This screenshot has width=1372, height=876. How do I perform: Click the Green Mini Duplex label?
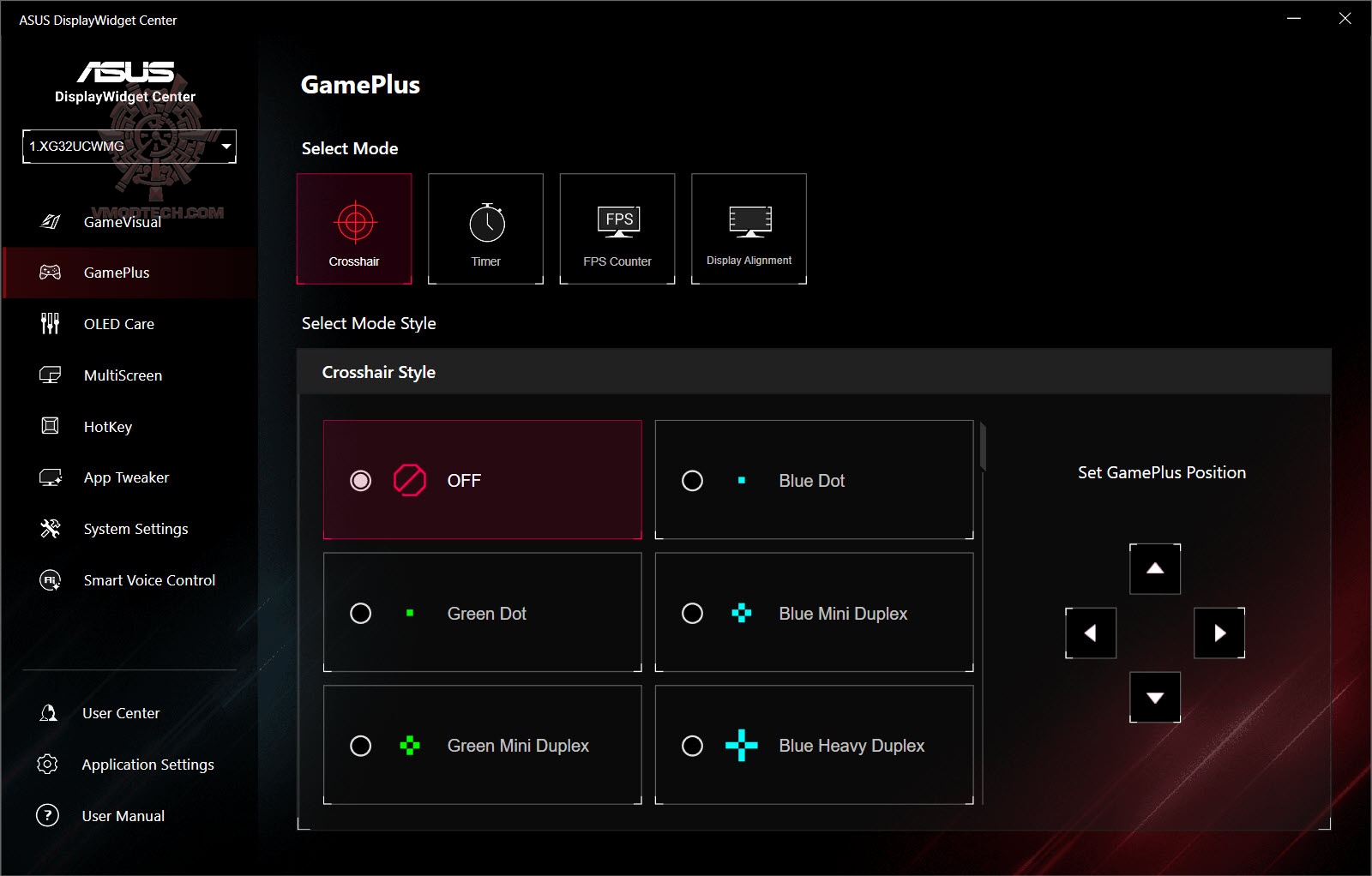(518, 746)
